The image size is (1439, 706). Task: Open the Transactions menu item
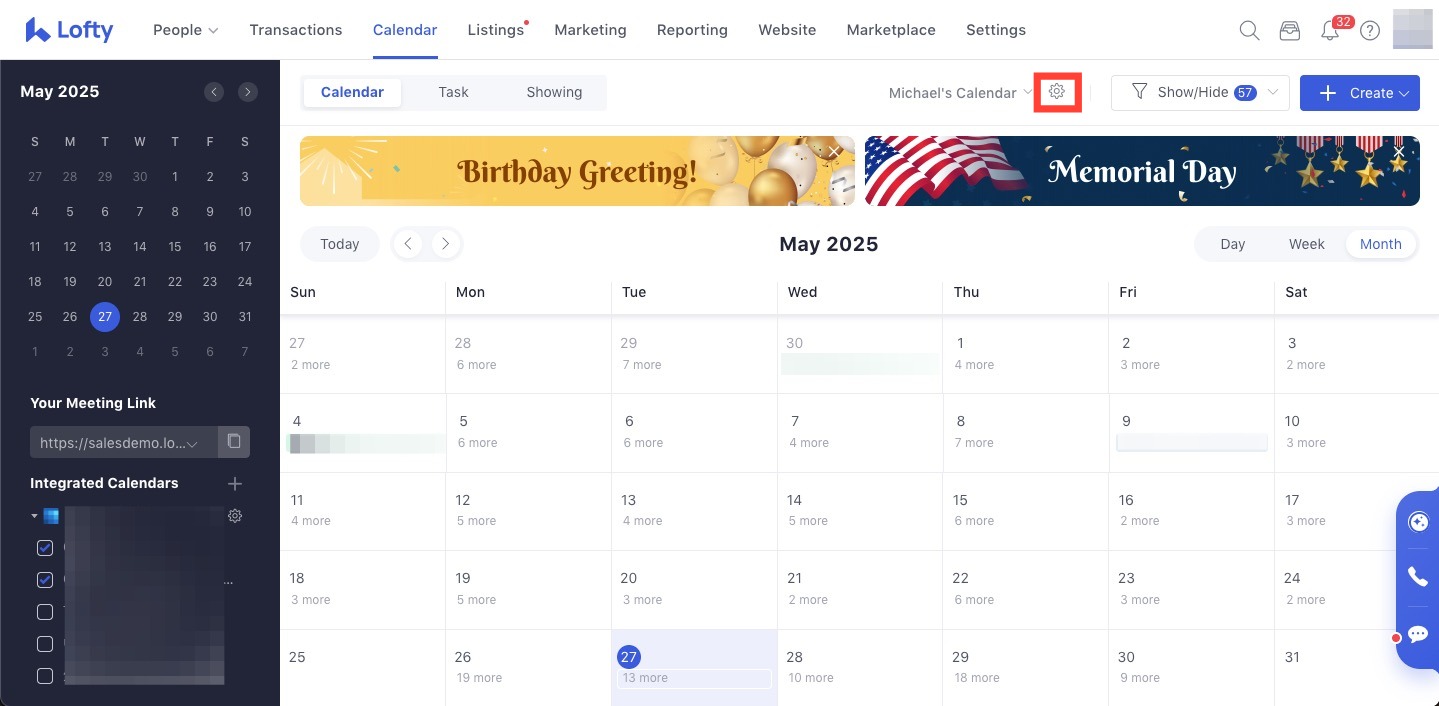[x=295, y=30]
